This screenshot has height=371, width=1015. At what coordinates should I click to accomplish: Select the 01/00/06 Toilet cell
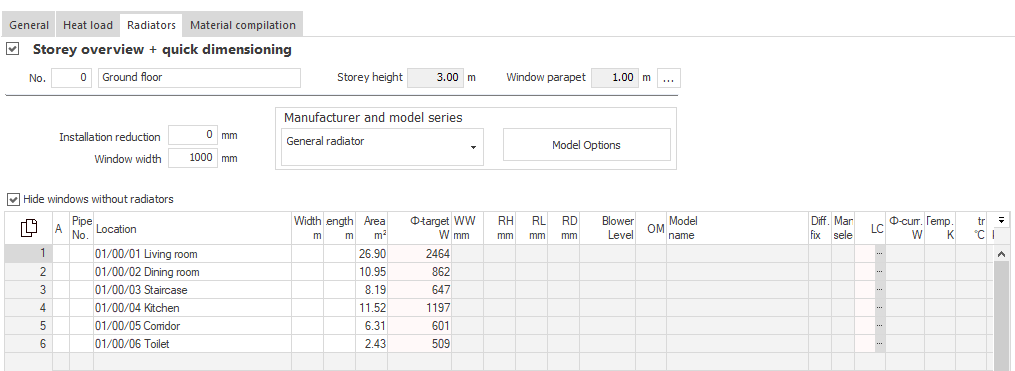tap(192, 344)
